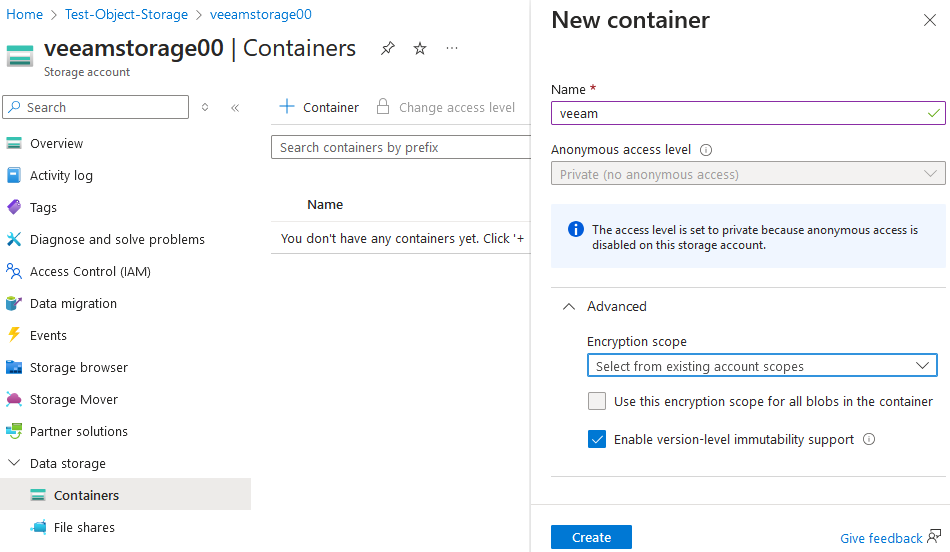Click the Data migration icon
Screen dimensions: 950x552
tap(14, 303)
